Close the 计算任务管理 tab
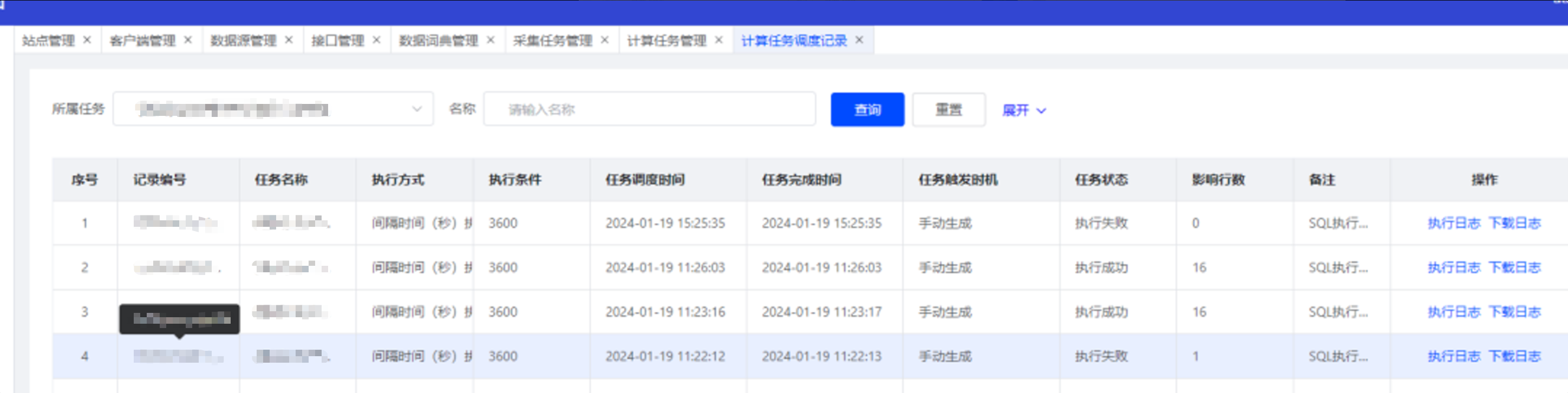 (719, 40)
